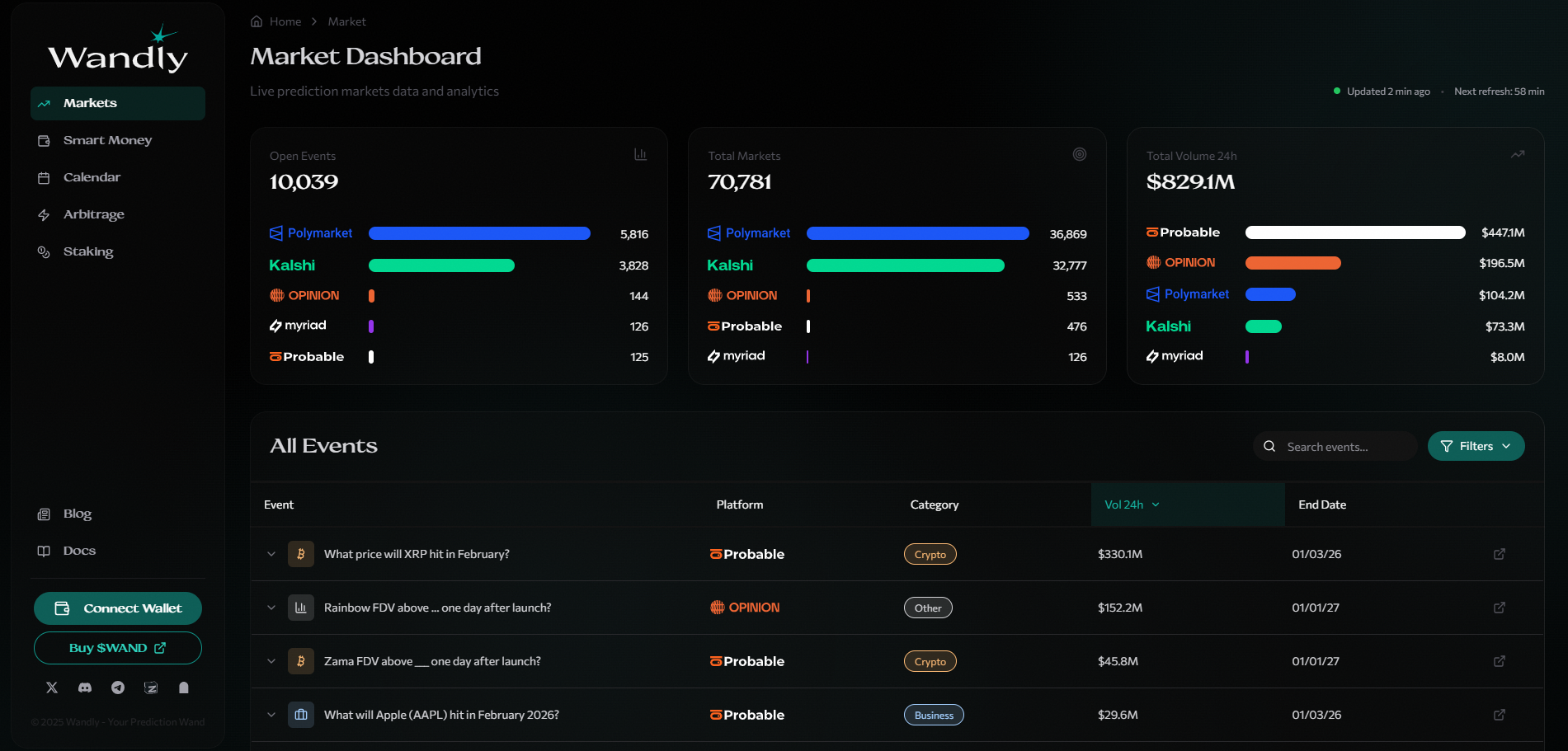Viewport: 1568px width, 751px height.
Task: Open the Discord social link
Action: point(85,688)
